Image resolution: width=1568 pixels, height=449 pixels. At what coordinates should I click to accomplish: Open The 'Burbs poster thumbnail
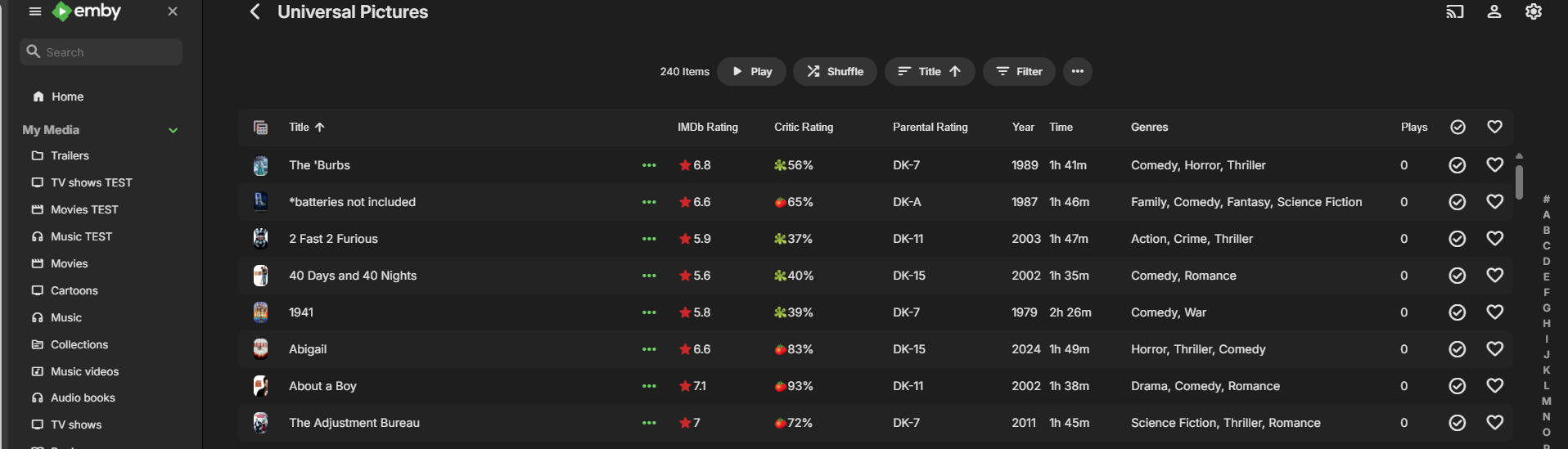pos(260,166)
